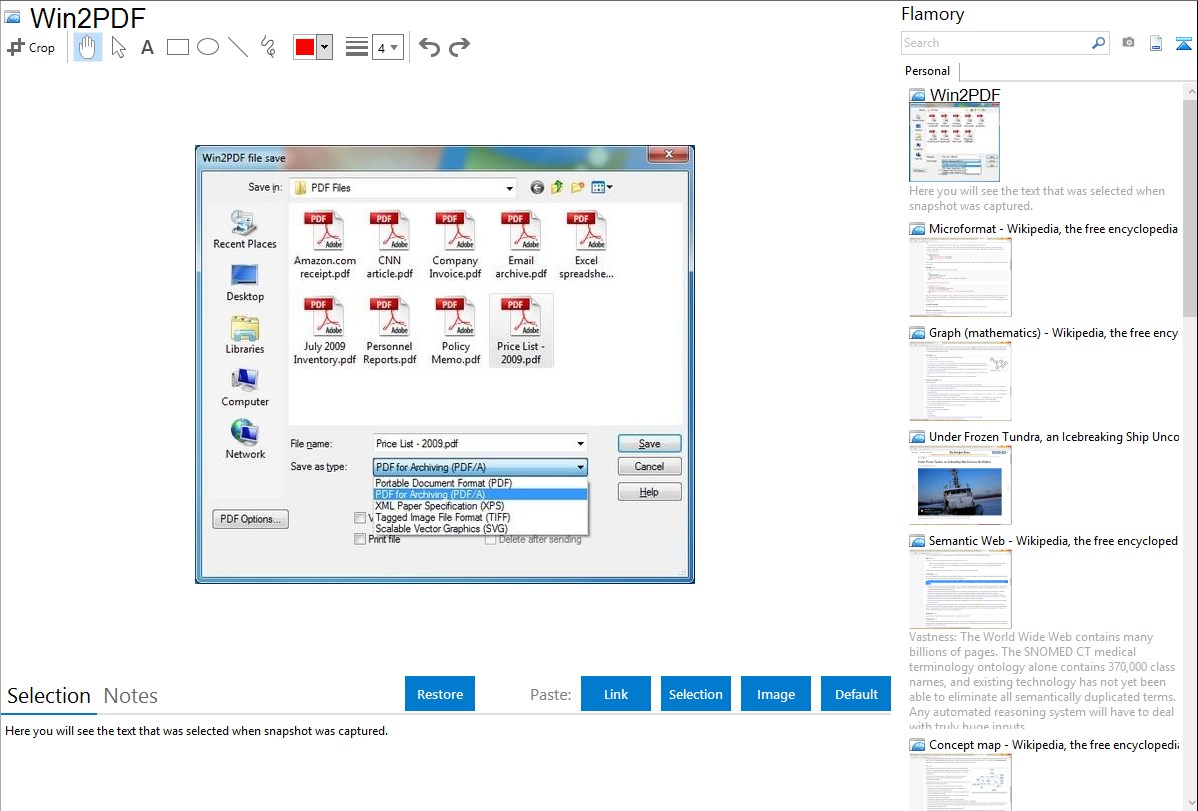Undo the last annotation
The image size is (1198, 811).
click(x=429, y=47)
